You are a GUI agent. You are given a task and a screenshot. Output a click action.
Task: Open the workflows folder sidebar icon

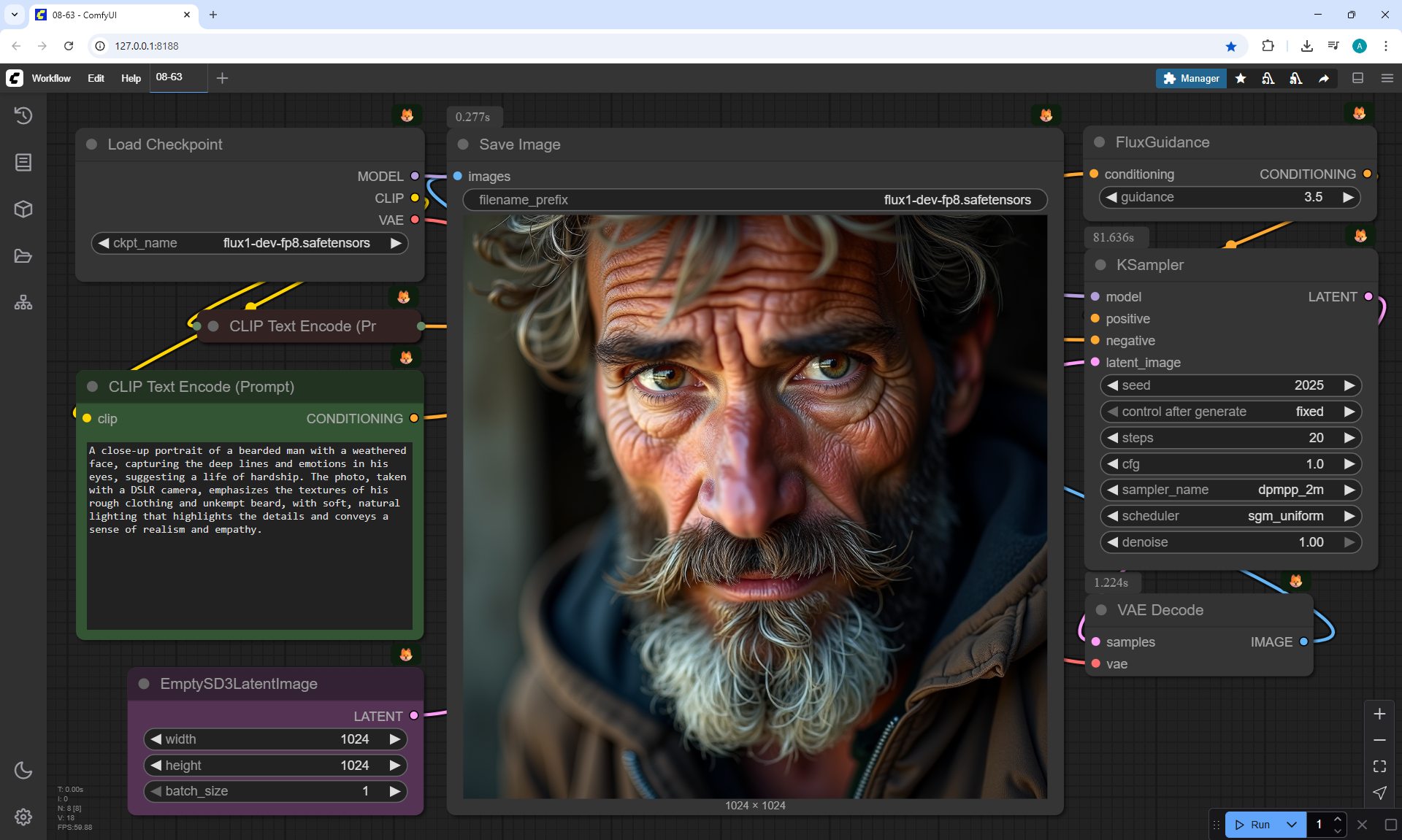pos(23,256)
